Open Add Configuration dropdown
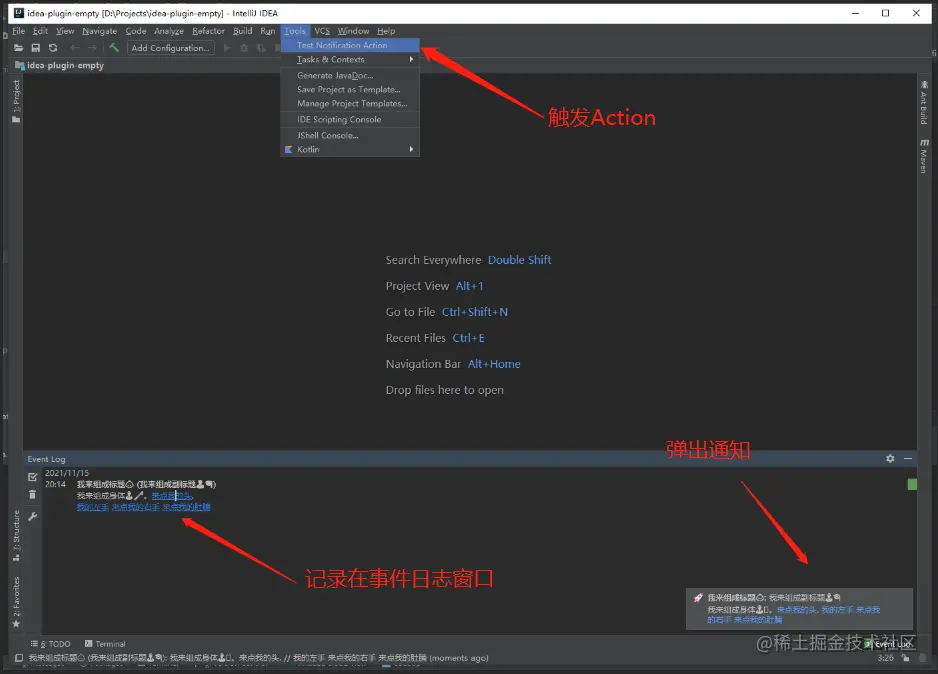Screen dimensions: 938x674 pyautogui.click(x=170, y=48)
